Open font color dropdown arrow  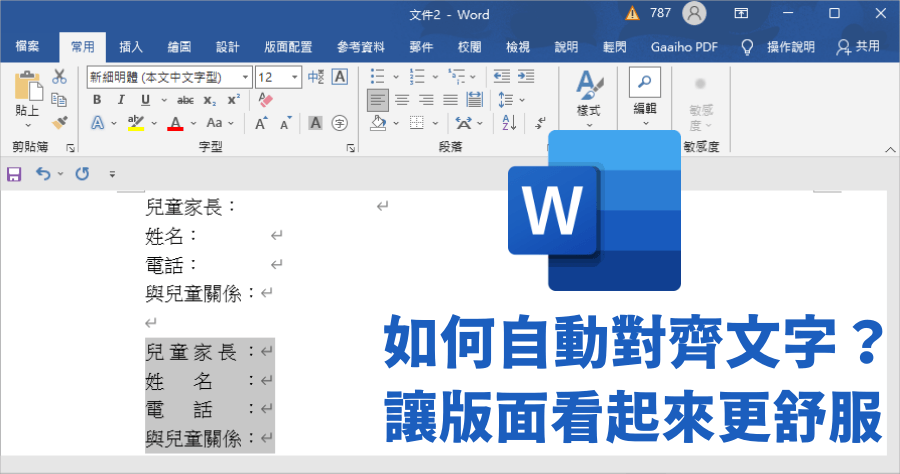(193, 123)
